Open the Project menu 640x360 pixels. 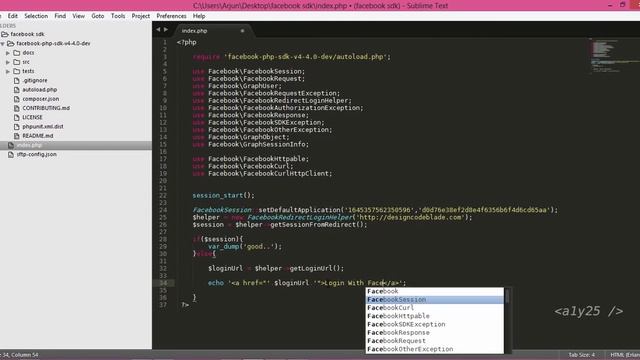pyautogui.click(x=140, y=16)
